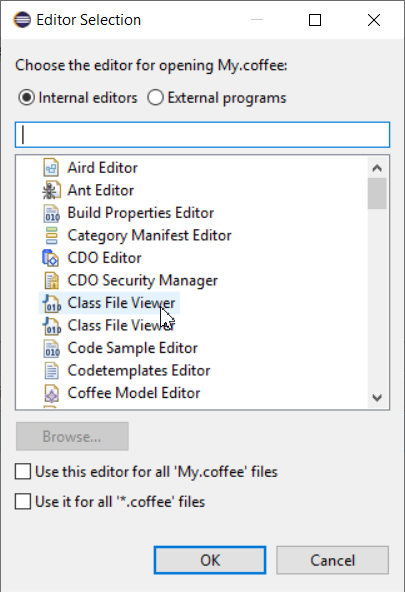Click the CDO Editor icon

click(50, 258)
